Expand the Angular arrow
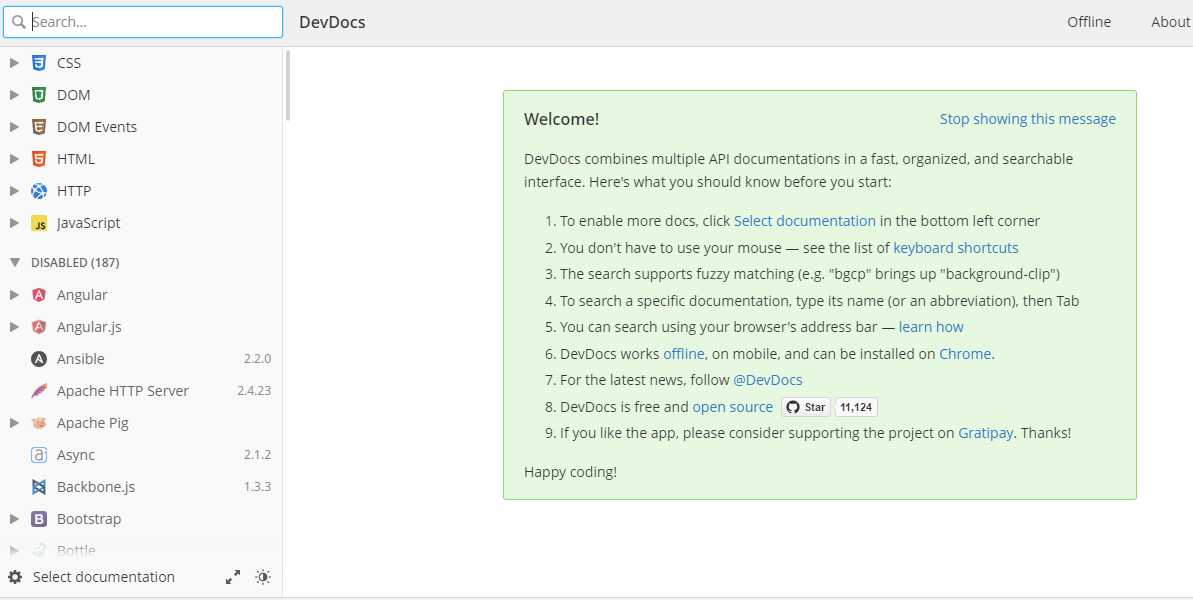This screenshot has width=1193, height=600. [14, 295]
